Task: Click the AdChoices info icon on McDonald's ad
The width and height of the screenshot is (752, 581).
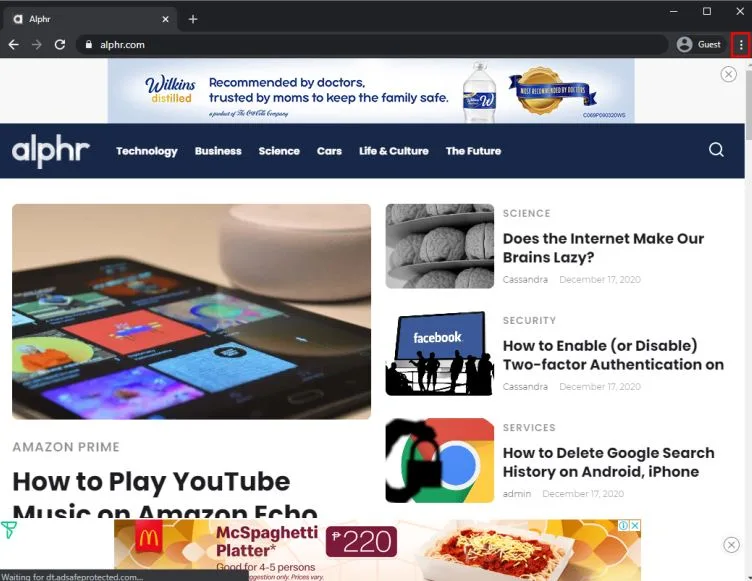Action: [623, 525]
